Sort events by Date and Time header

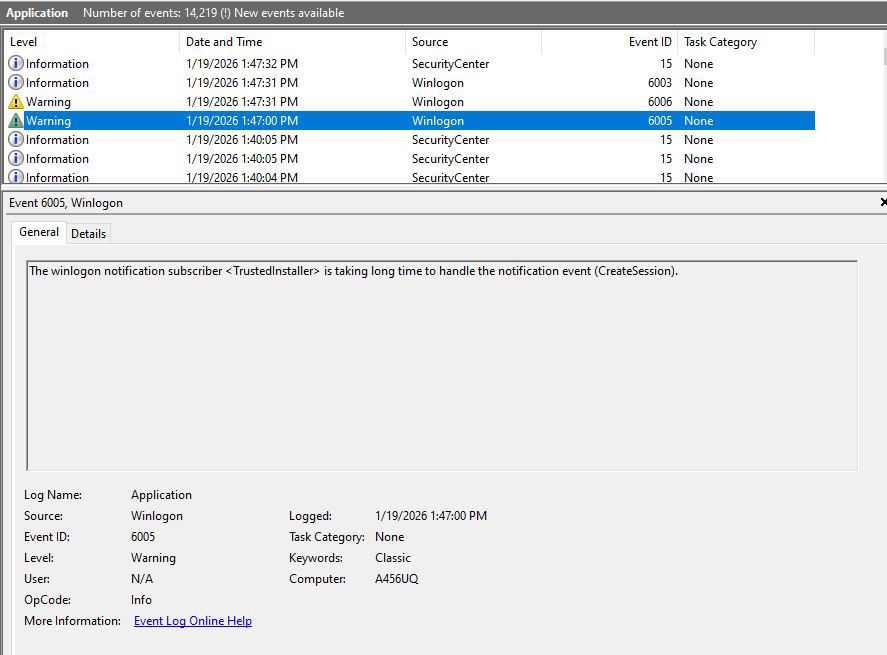pyautogui.click(x=292, y=42)
